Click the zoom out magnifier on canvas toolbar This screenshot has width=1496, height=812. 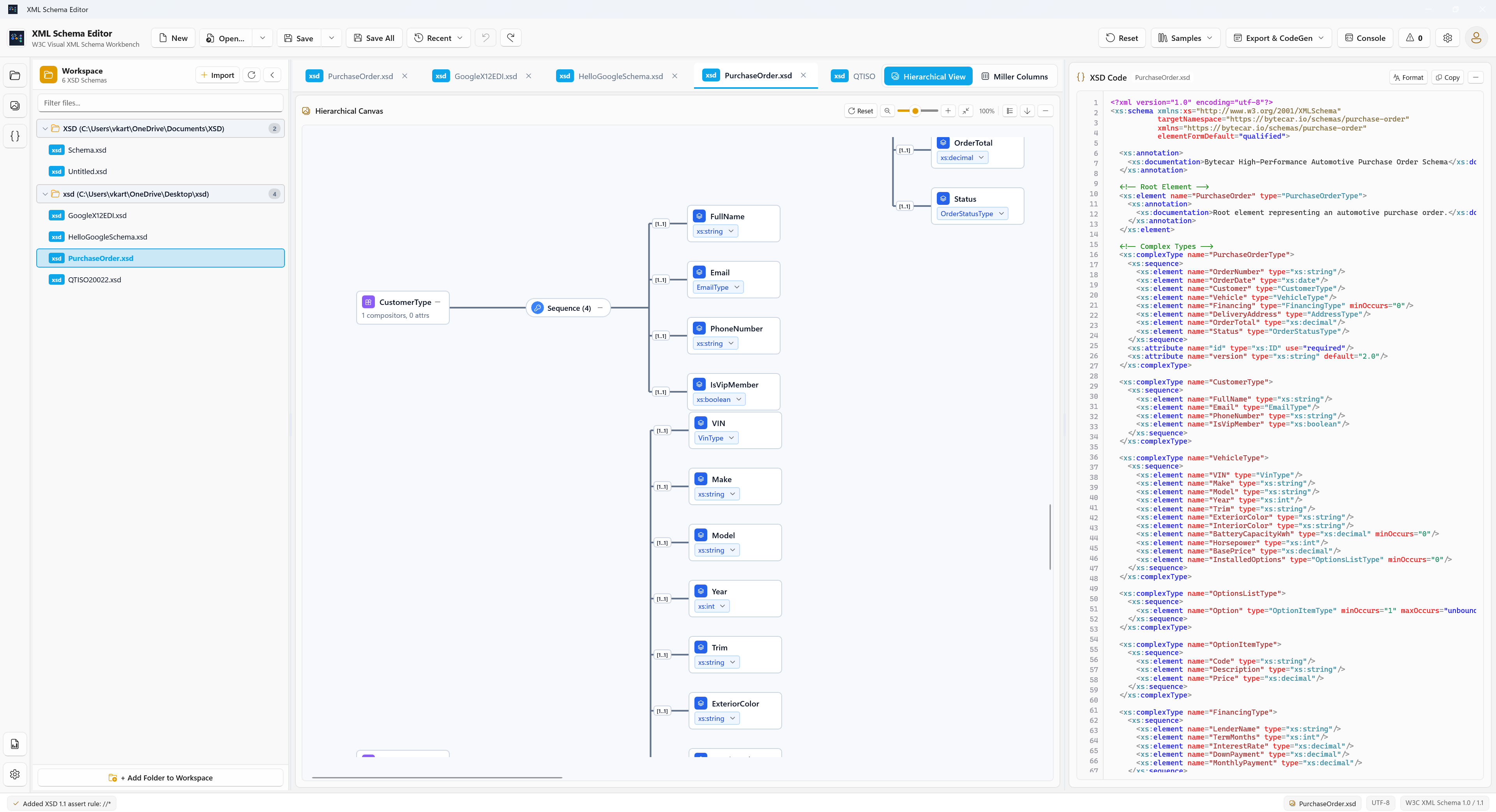click(x=887, y=111)
